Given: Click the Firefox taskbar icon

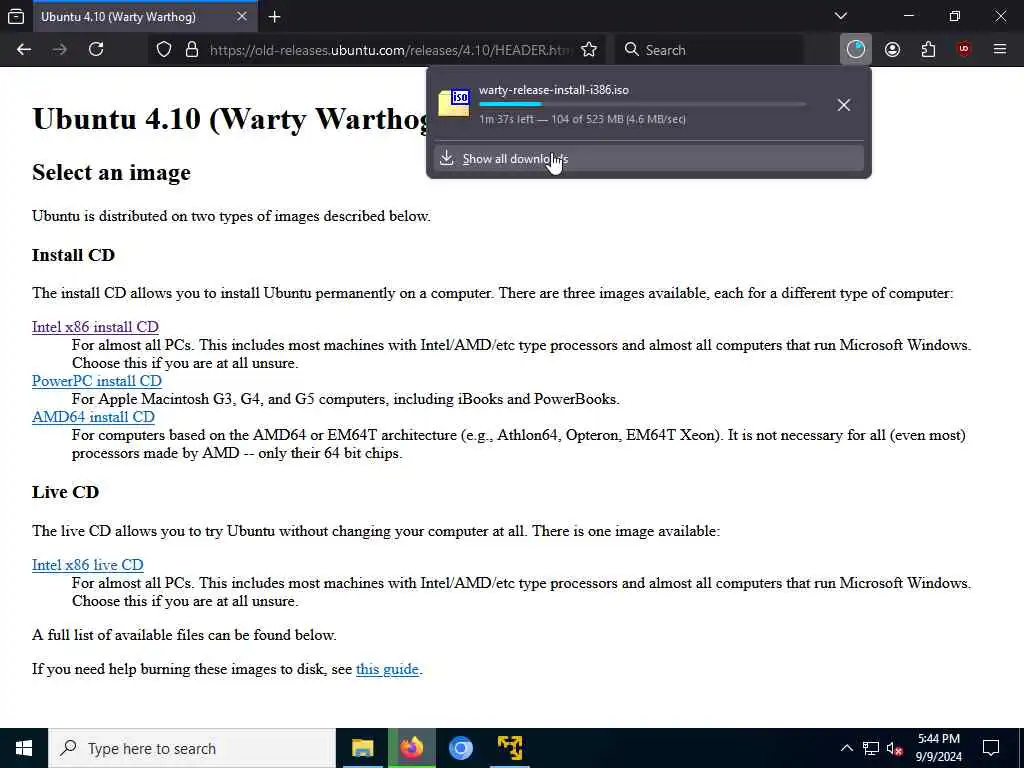Looking at the screenshot, I should (x=411, y=748).
